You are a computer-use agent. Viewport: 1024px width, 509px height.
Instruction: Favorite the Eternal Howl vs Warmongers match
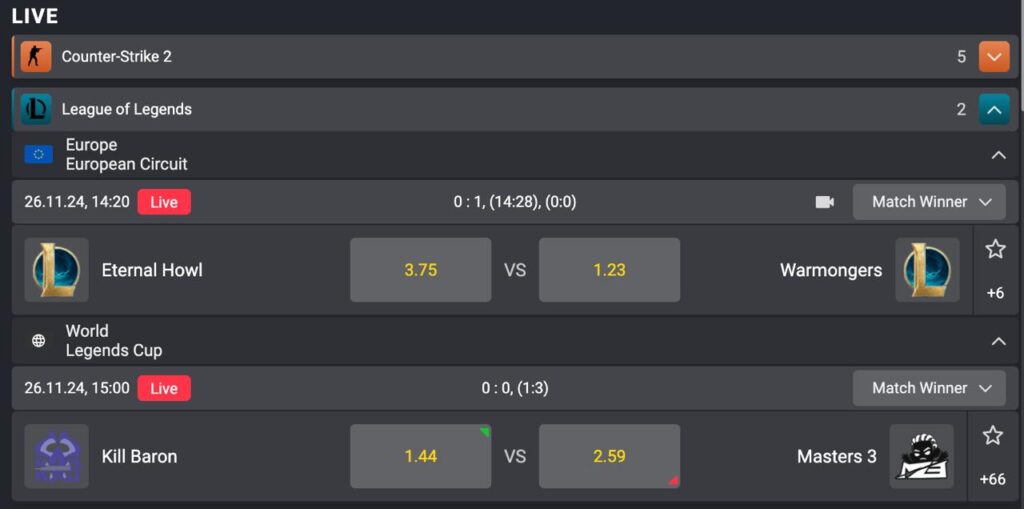pyautogui.click(x=995, y=249)
